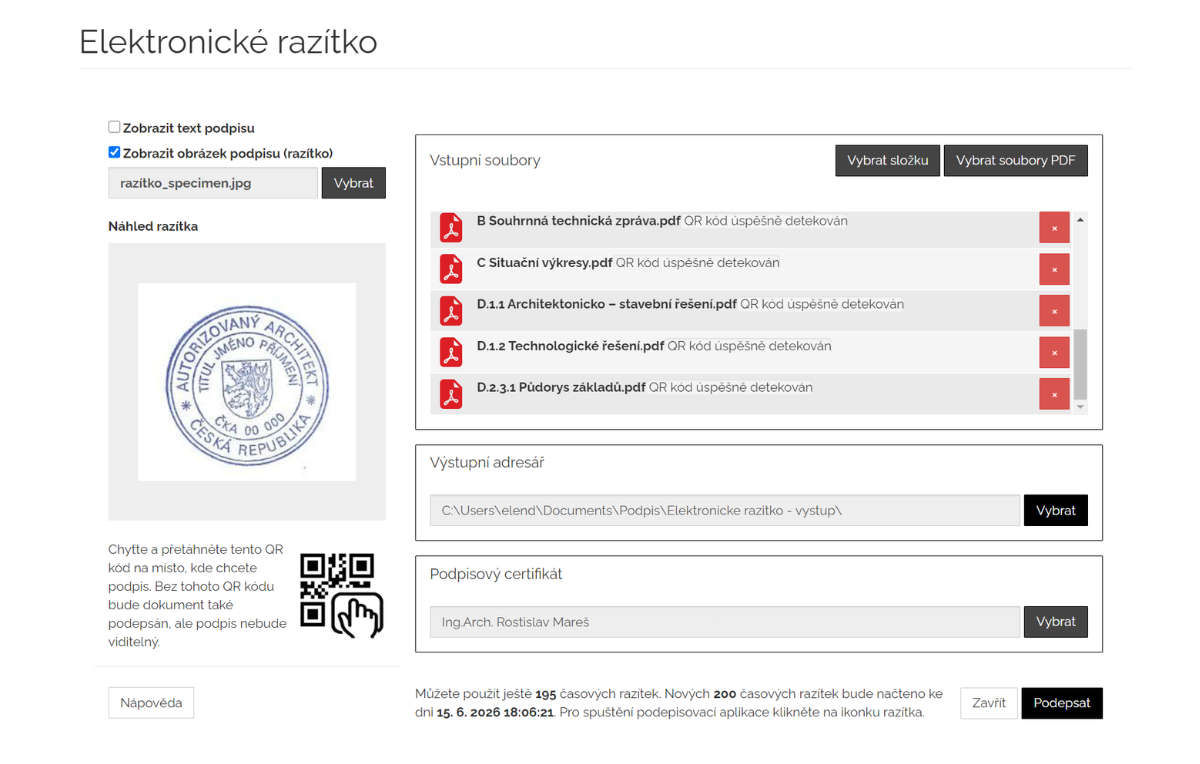1200x764 pixels.
Task: Select D.2.3.1 Půdorys základů.pdf file name
Action: pyautogui.click(x=561, y=387)
